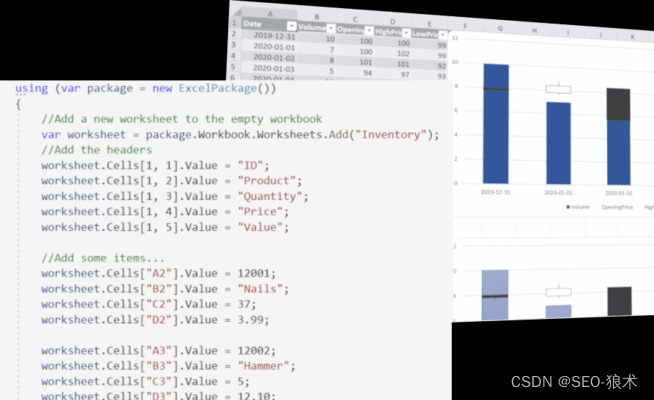
Task: Click the light blue bar in lower chart
Action: click(495, 295)
